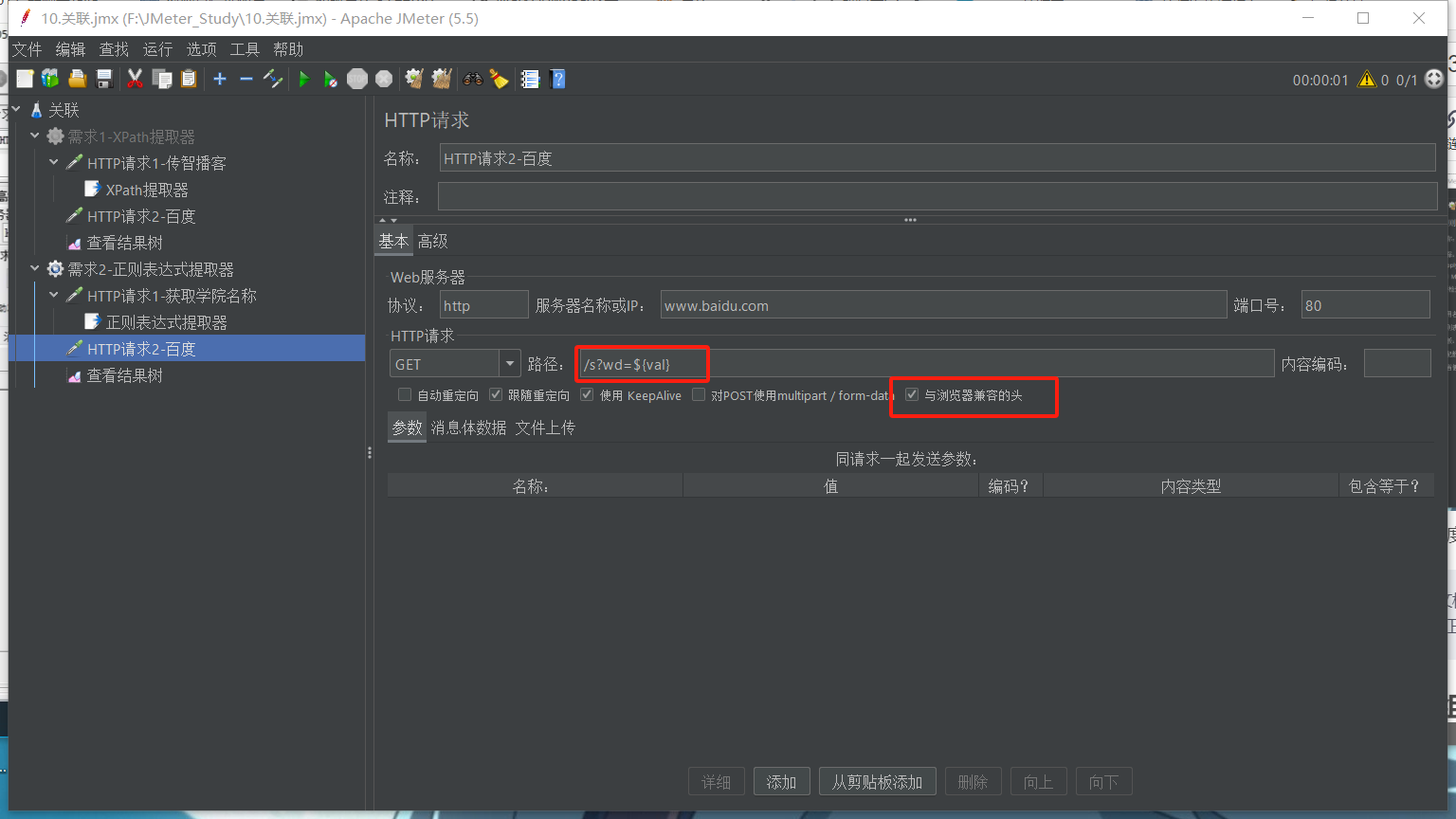
Task: Click the remote engines status icon
Action: pyautogui.click(x=1434, y=80)
